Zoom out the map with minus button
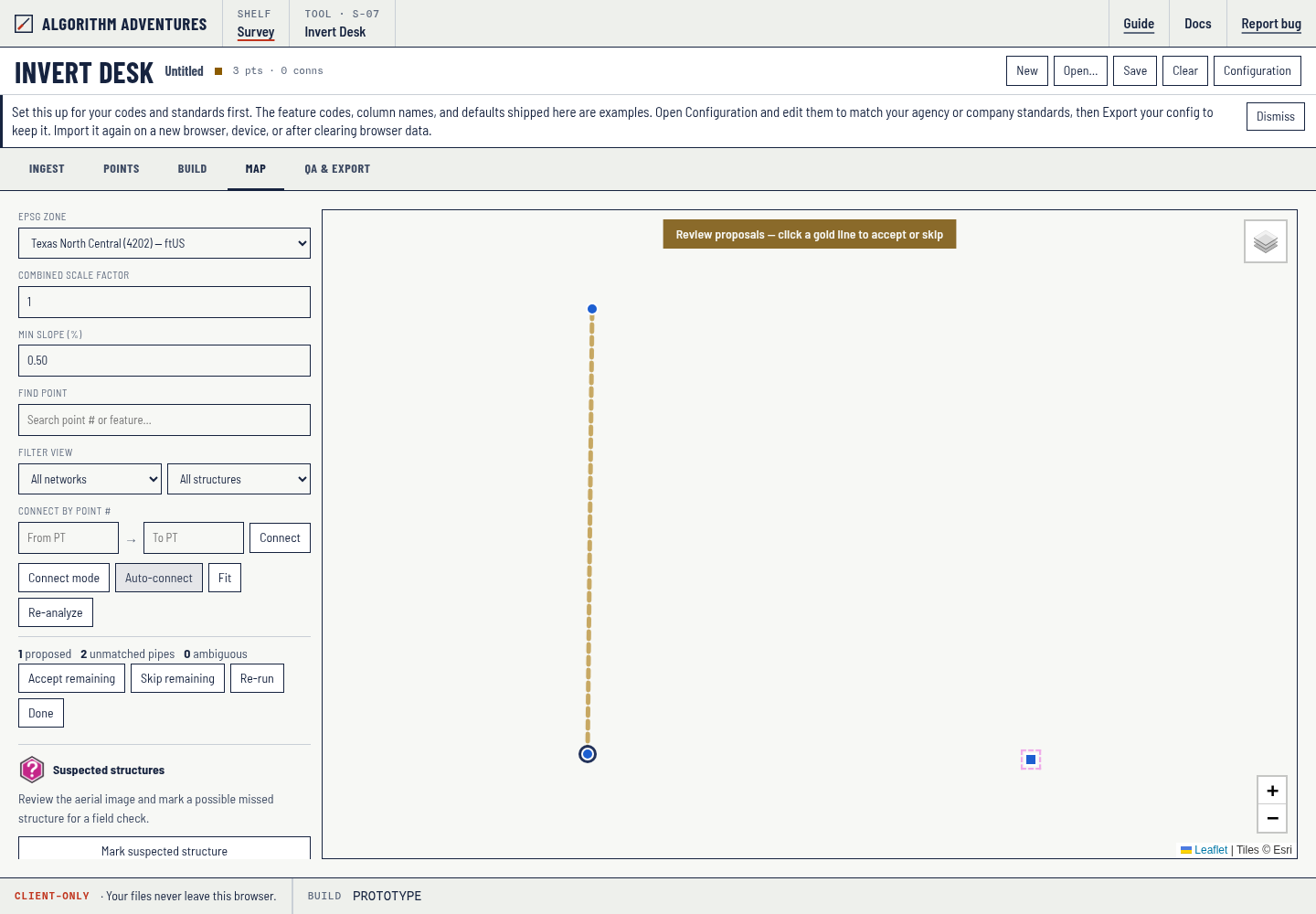Image resolution: width=1316 pixels, height=914 pixels. [1272, 818]
